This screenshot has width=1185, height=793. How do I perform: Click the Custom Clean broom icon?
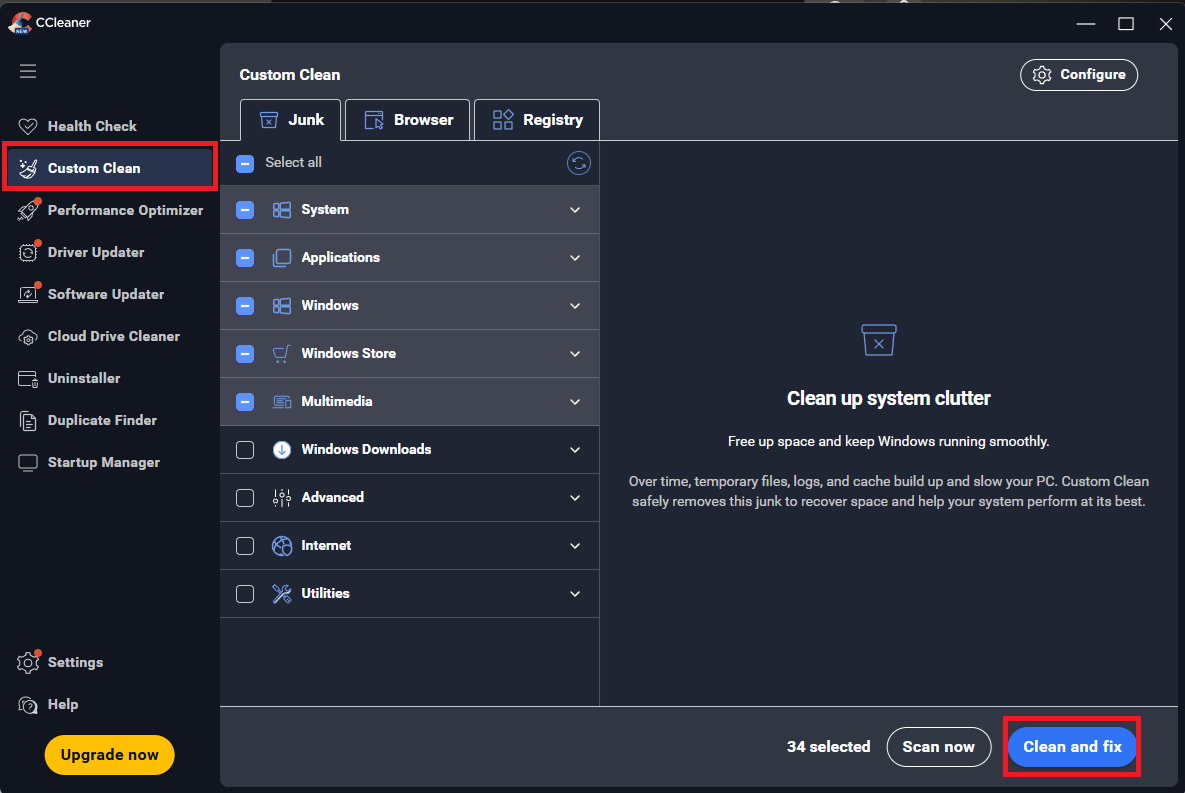click(28, 168)
